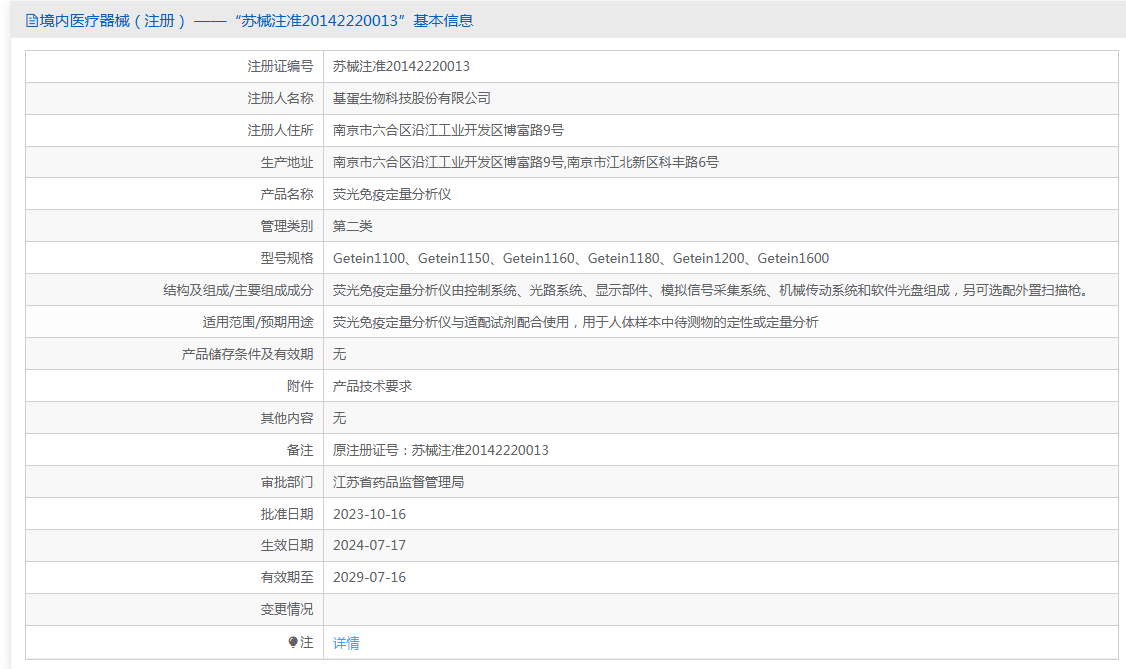
Task: Click the 管理类别 label
Action: click(287, 226)
